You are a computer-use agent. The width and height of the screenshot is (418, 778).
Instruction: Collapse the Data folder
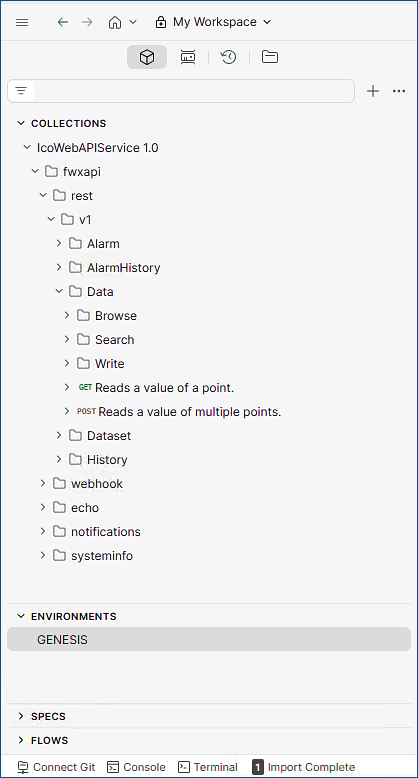59,292
